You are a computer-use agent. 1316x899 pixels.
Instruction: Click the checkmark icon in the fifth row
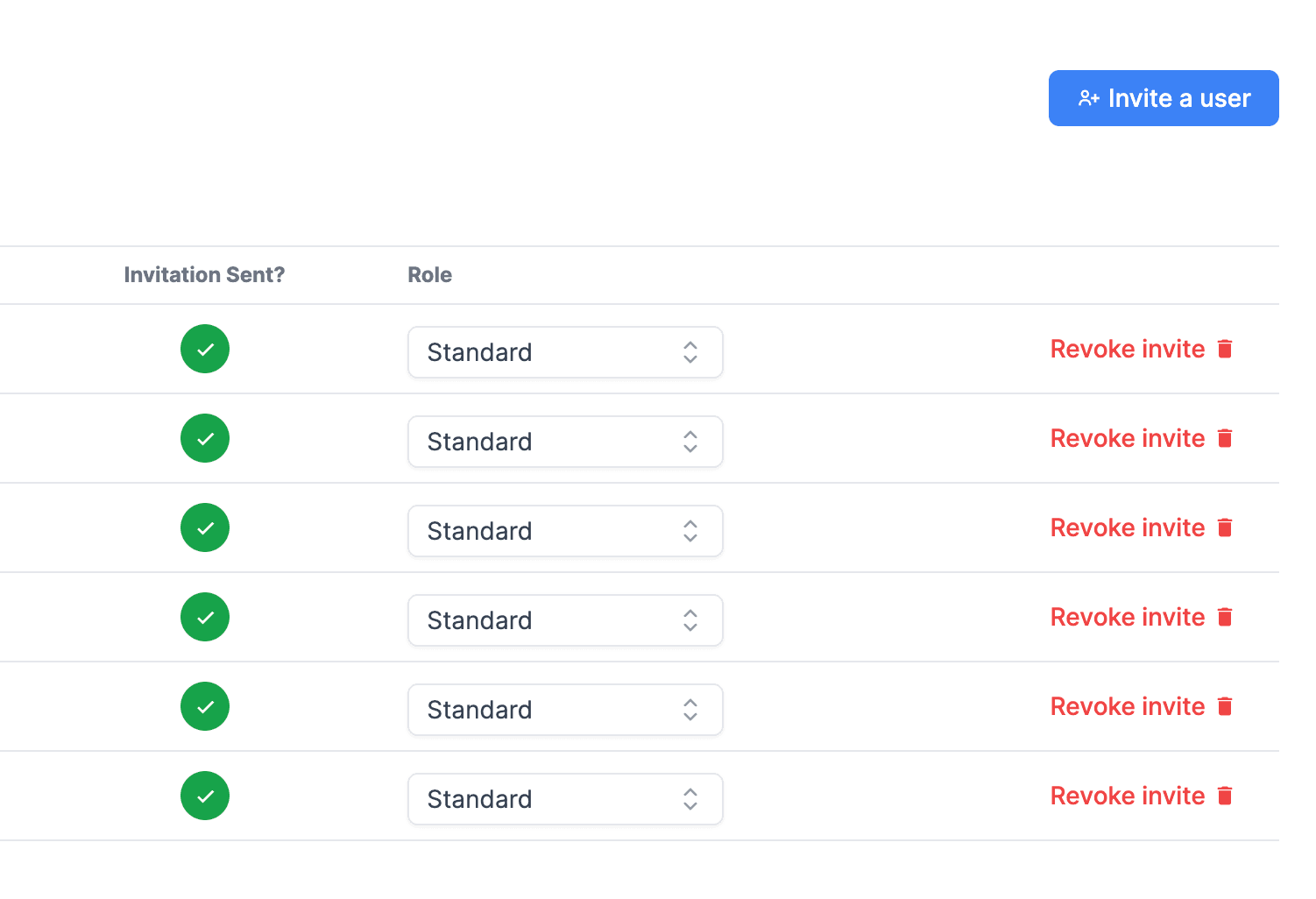(204, 706)
